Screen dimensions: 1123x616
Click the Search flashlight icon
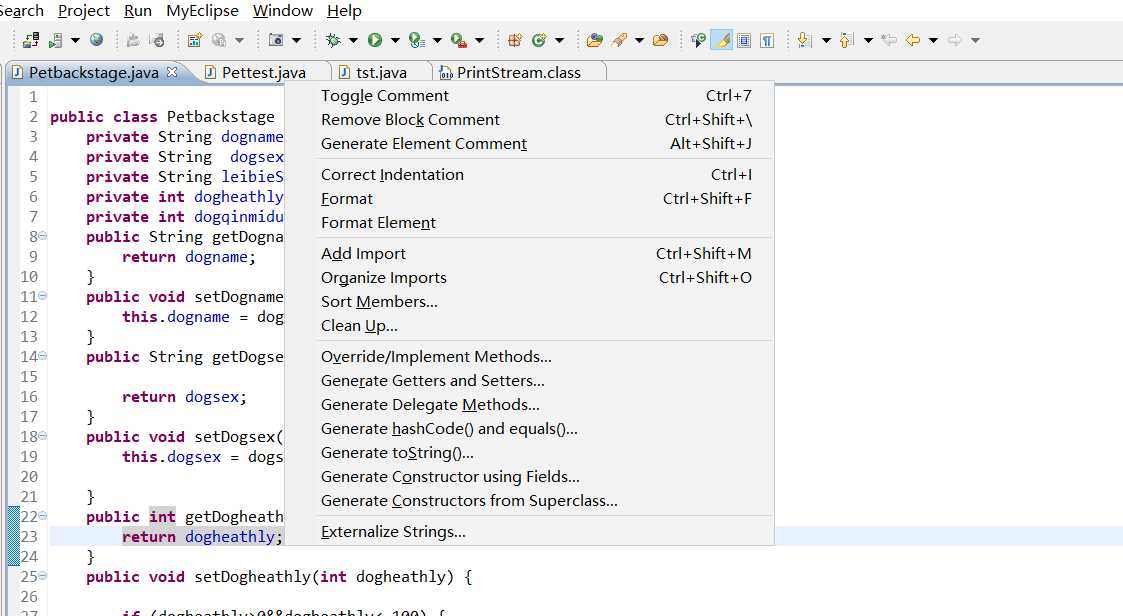click(x=620, y=40)
